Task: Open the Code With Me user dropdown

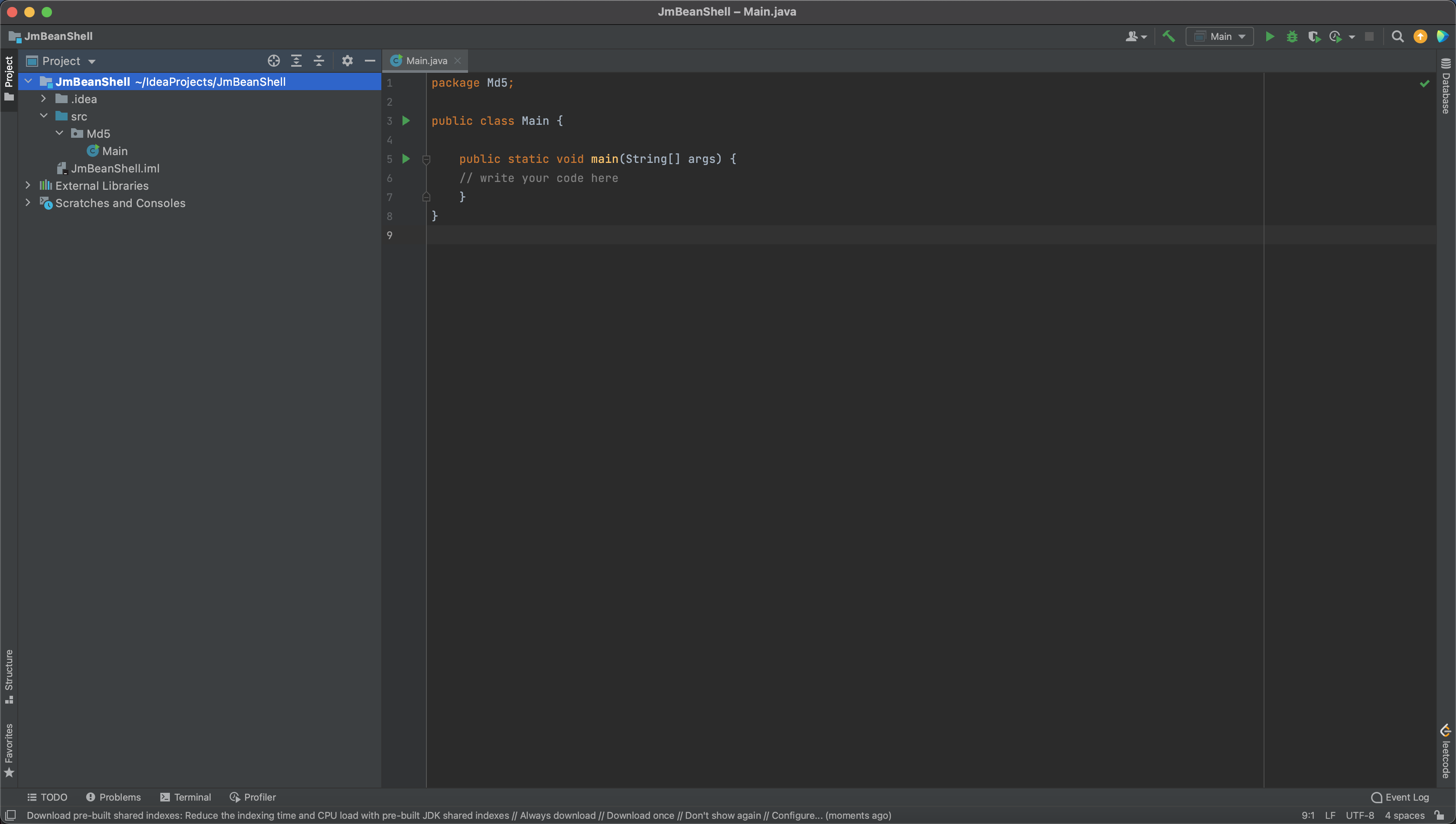Action: click(x=1136, y=36)
